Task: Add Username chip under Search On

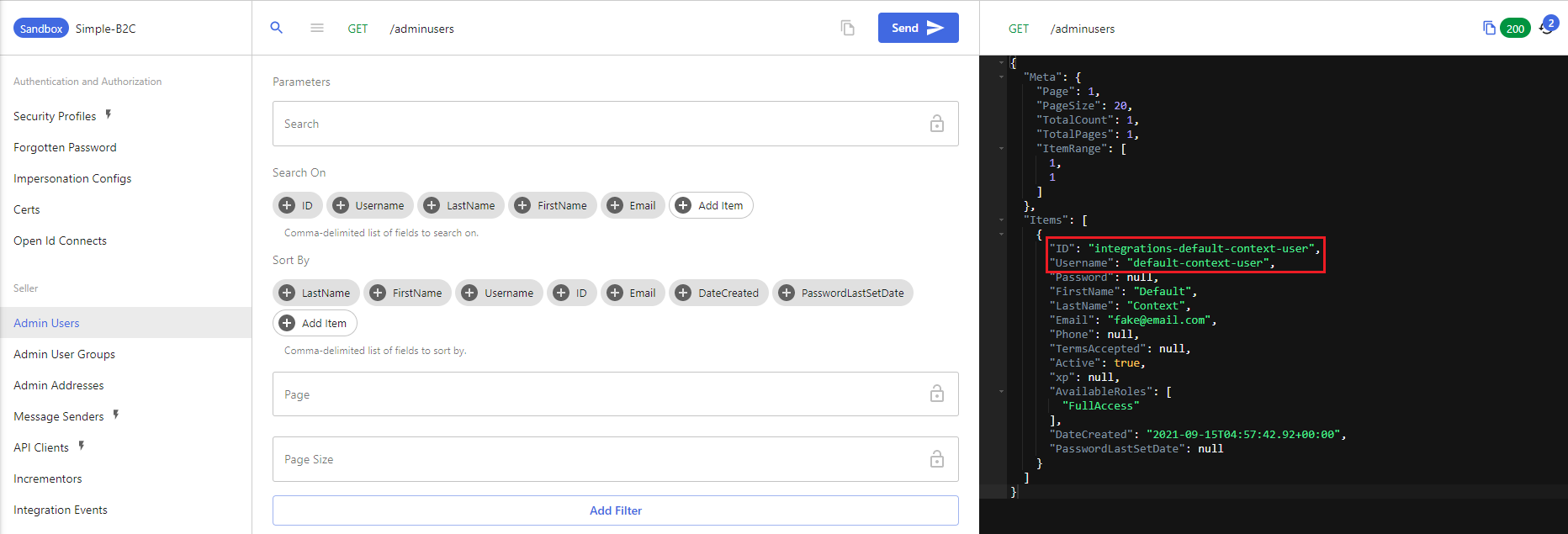Action: (369, 205)
